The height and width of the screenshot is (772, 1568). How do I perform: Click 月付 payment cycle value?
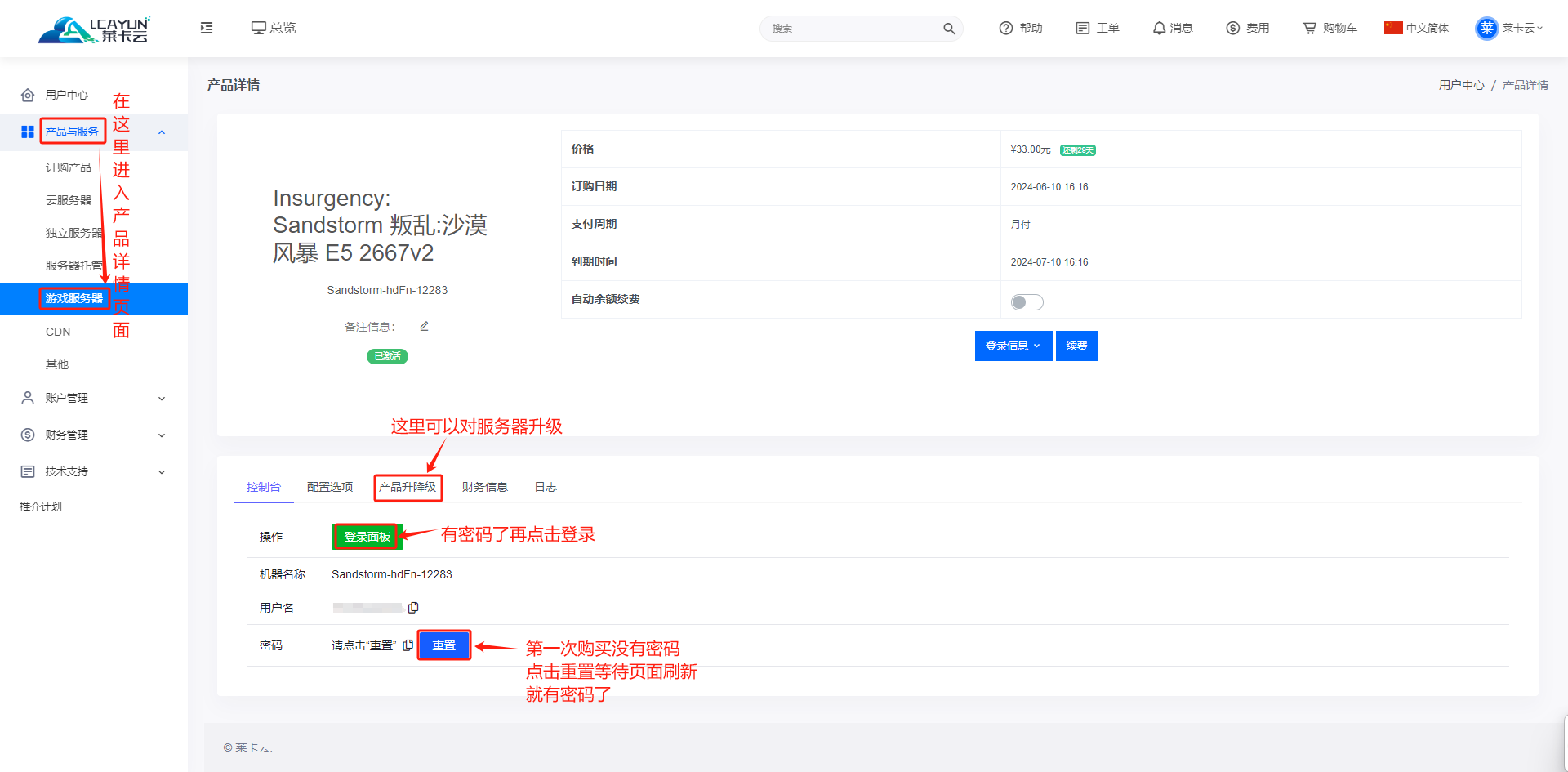click(1020, 225)
